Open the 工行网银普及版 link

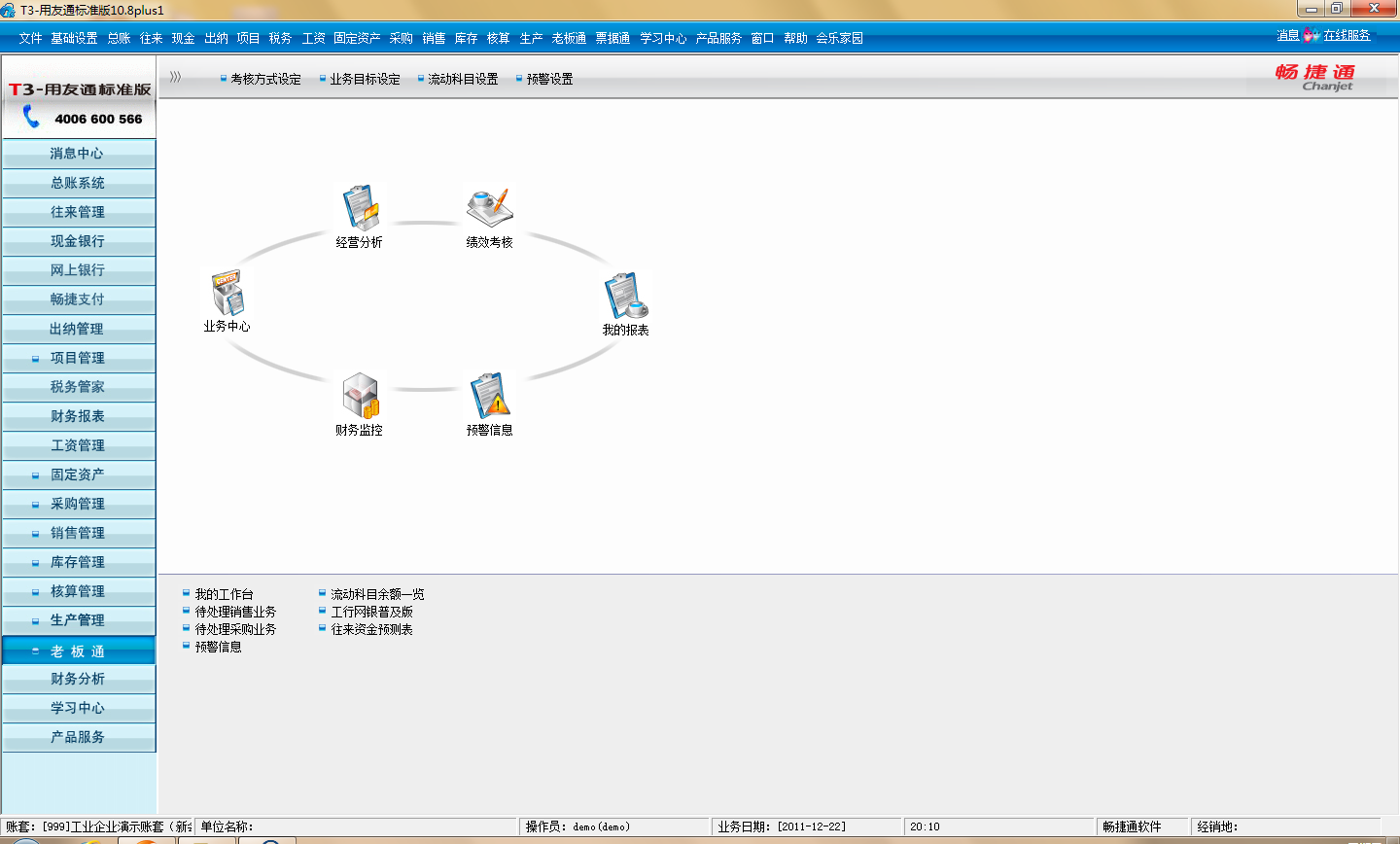(x=371, y=612)
